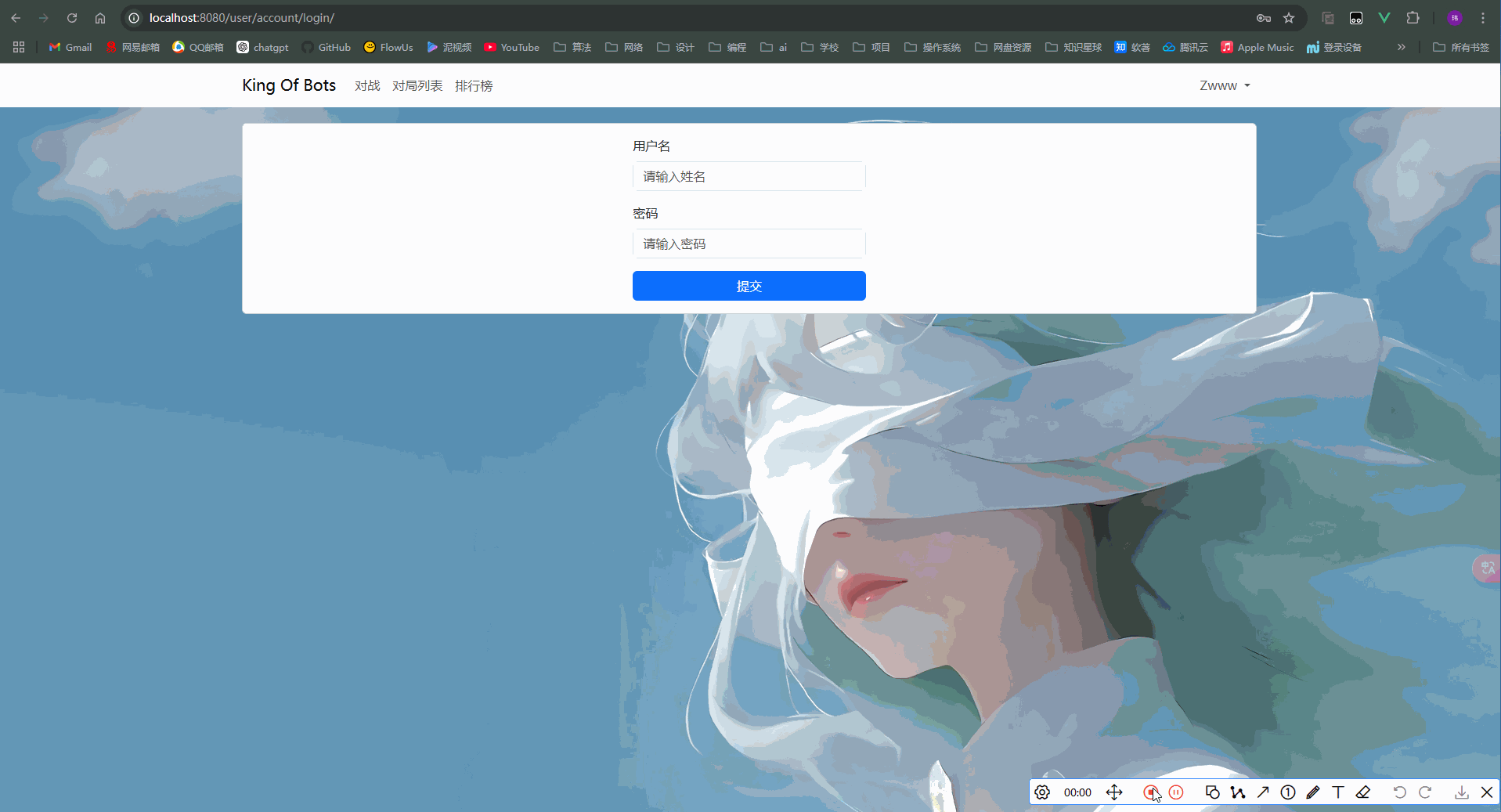Open the Apple Music bookmark
Viewport: 1501px width, 812px height.
coord(1257,47)
